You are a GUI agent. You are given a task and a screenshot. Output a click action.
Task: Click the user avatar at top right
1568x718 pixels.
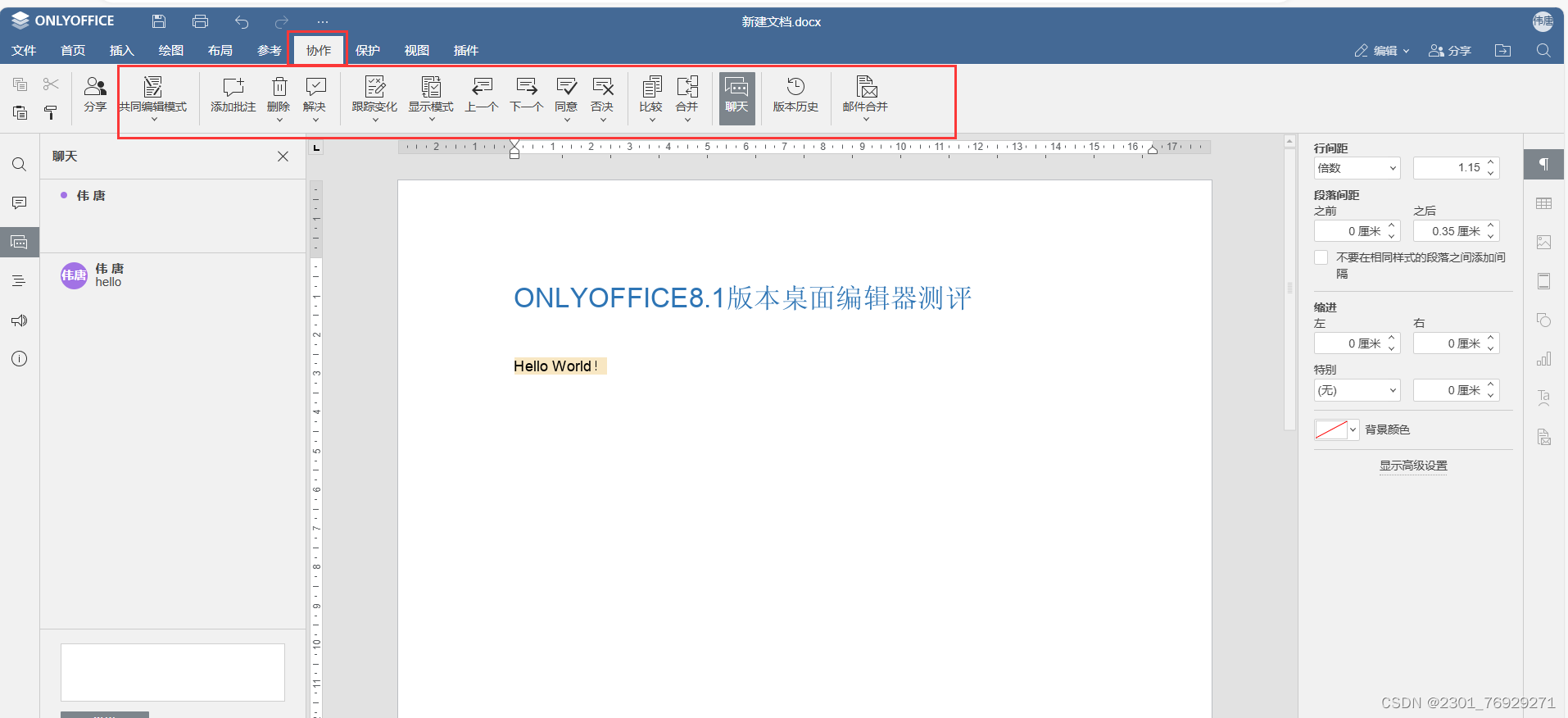coord(1543,21)
